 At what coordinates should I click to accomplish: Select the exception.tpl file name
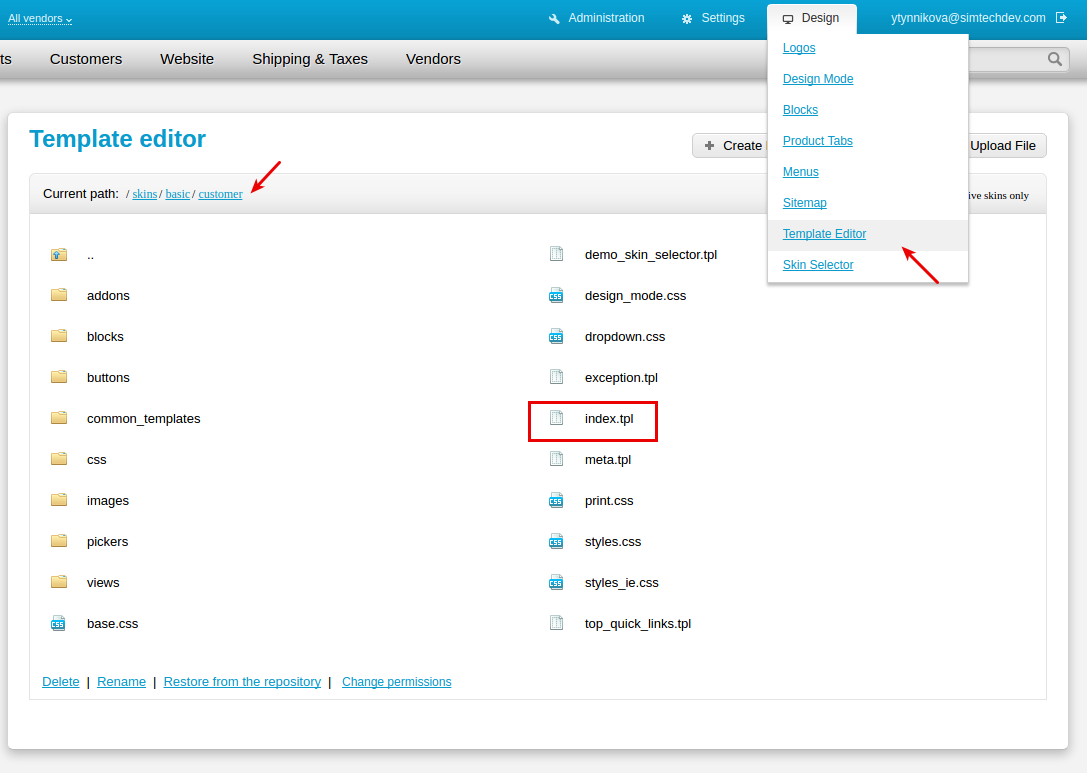tap(621, 378)
